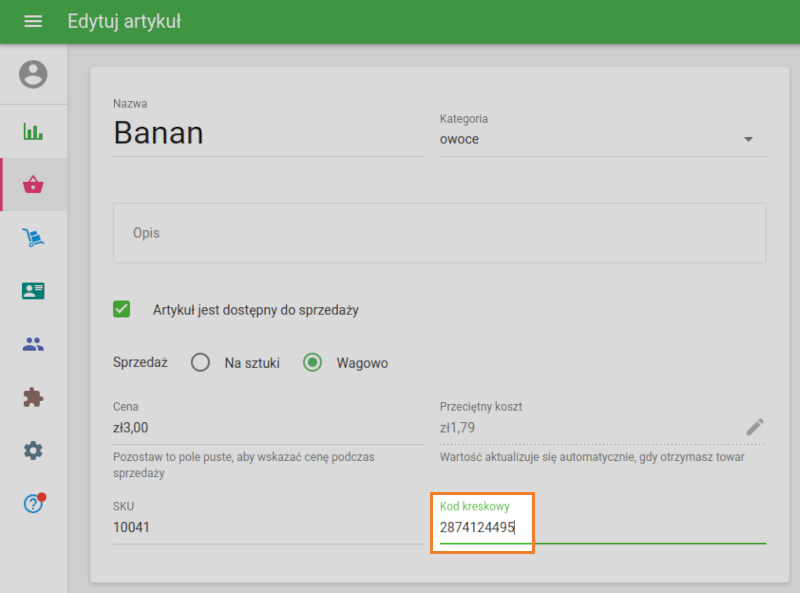Open the settings gear icon
The width and height of the screenshot is (800, 593).
pos(33,451)
